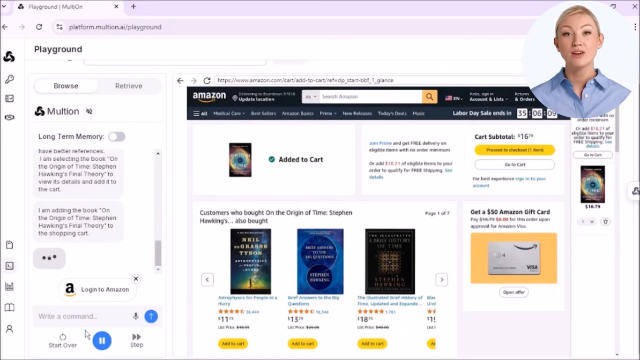Click the Step forward control
This screenshot has width=640, height=360.
pos(137,340)
